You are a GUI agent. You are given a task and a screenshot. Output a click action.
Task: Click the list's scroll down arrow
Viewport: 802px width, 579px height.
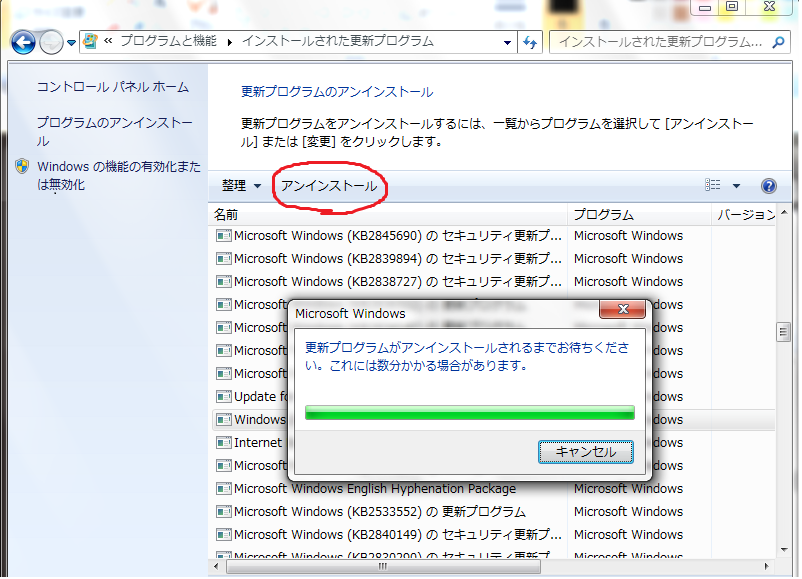pyautogui.click(x=784, y=550)
